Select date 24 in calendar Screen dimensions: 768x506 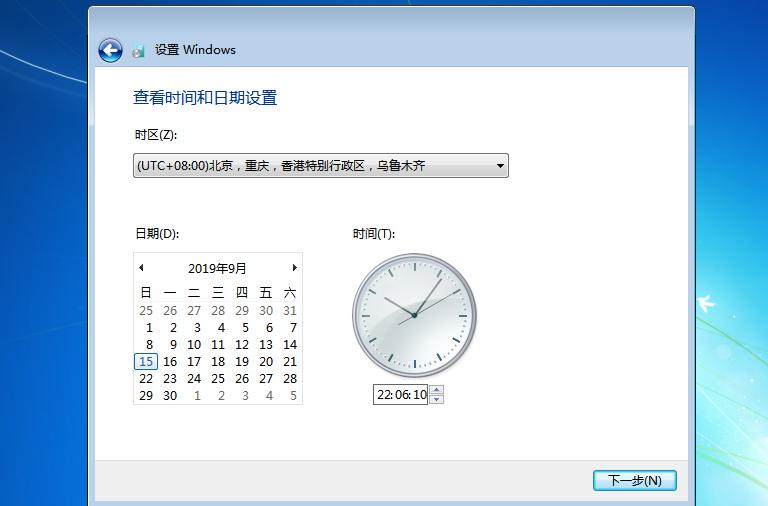[x=194, y=379]
